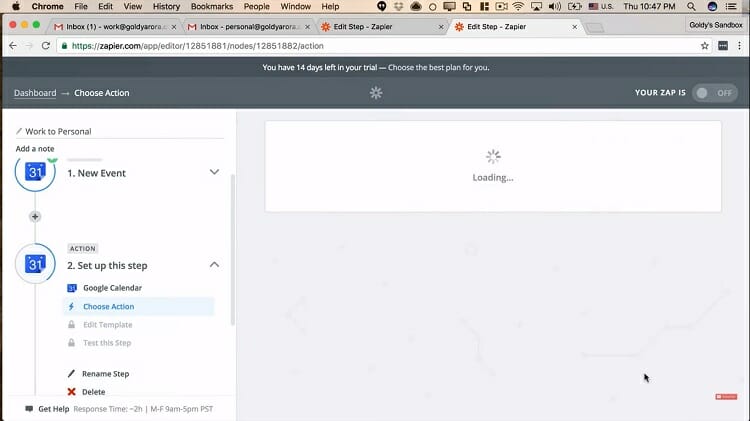Switch to the work Gmail inbox tab
Image resolution: width=750 pixels, height=421 pixels.
115,27
